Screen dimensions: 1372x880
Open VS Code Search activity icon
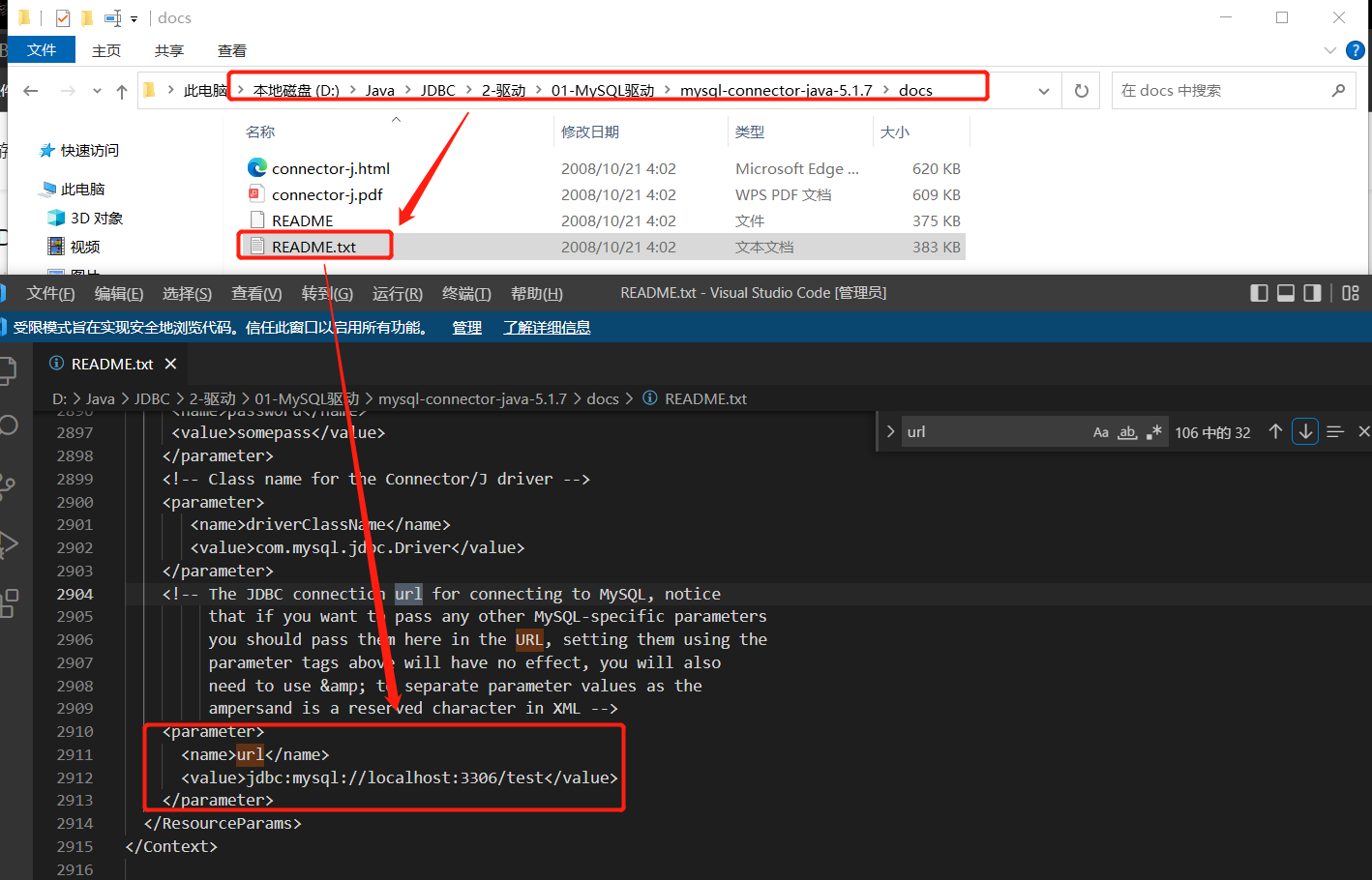pyautogui.click(x=9, y=425)
